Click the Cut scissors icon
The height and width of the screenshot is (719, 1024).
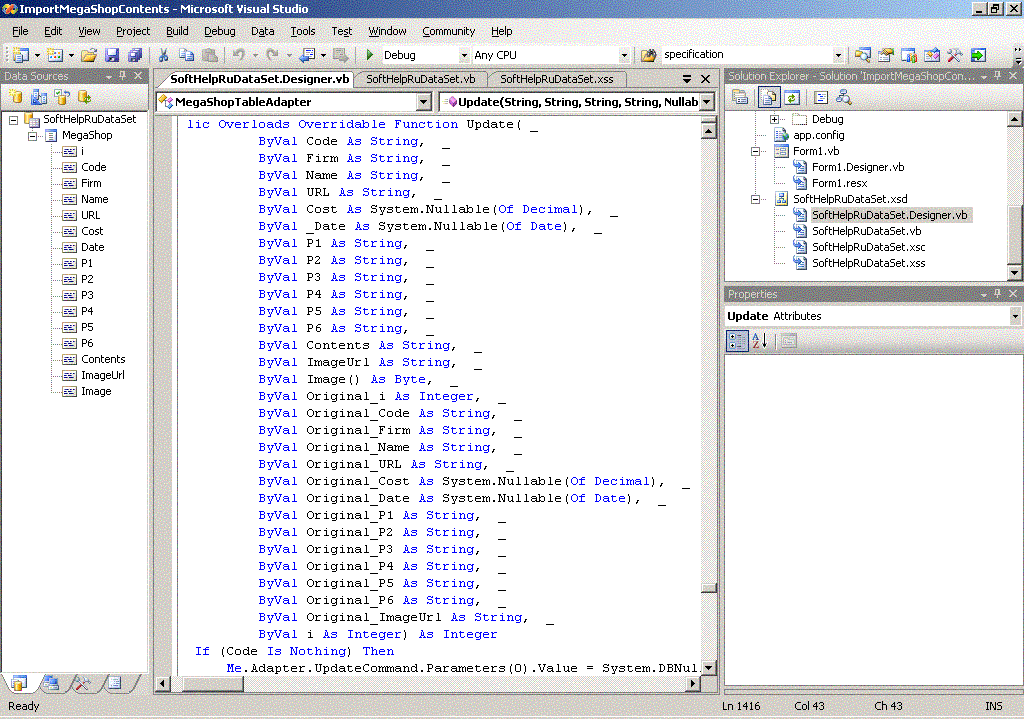pyautogui.click(x=162, y=55)
